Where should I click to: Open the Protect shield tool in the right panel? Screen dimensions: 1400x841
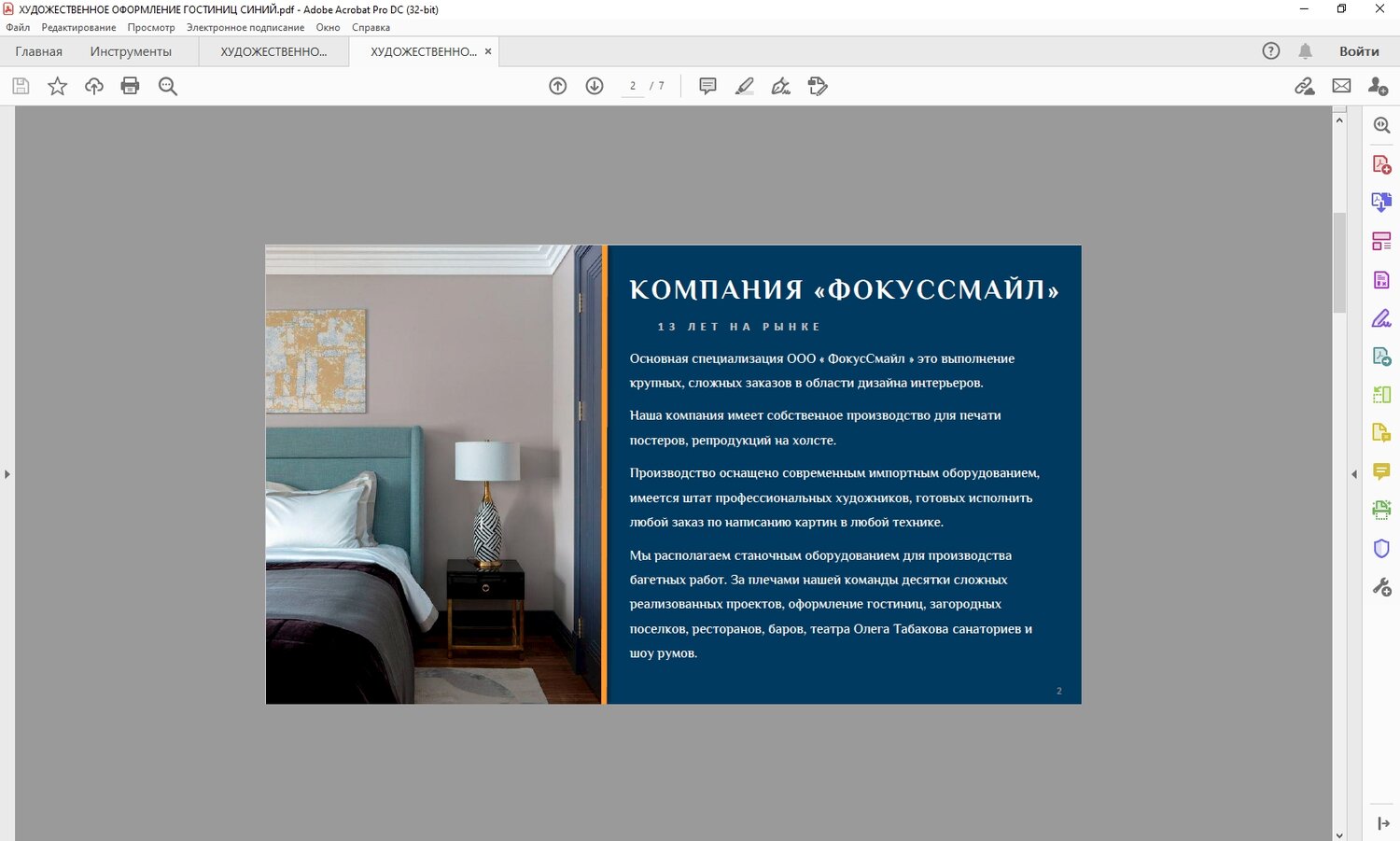pos(1381,549)
